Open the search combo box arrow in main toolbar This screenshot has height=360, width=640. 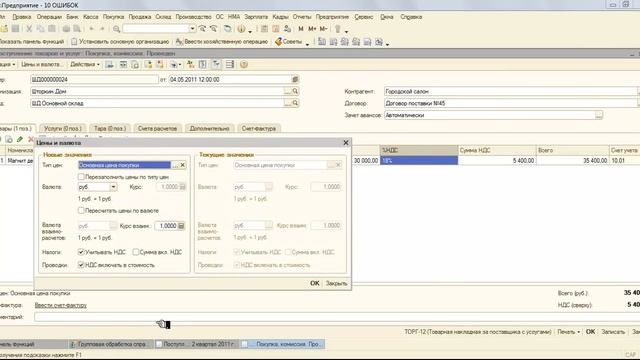(x=192, y=29)
